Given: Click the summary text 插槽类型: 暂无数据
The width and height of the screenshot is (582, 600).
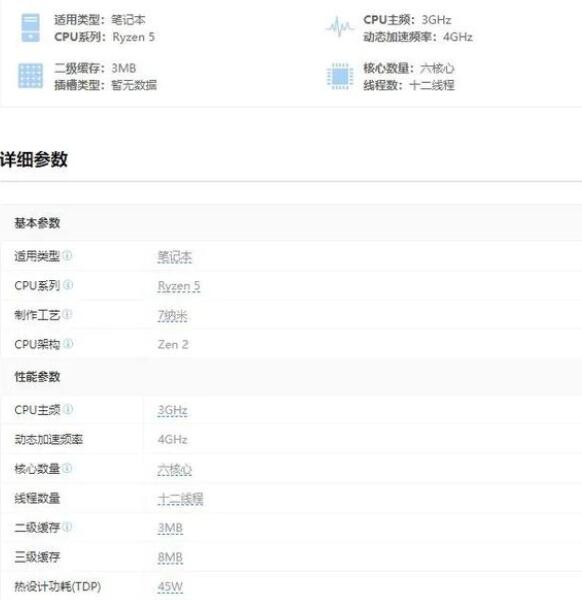Looking at the screenshot, I should pyautogui.click(x=105, y=85).
